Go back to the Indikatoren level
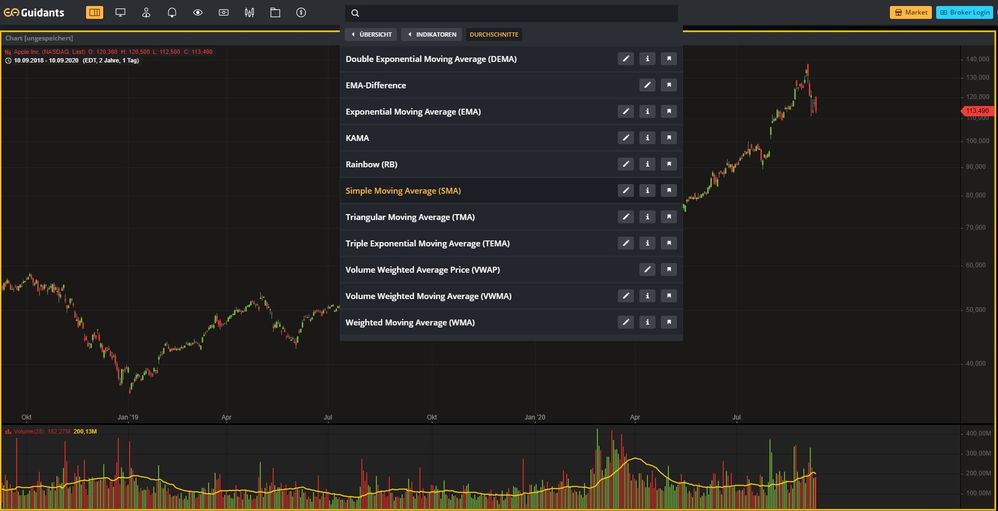 431,34
